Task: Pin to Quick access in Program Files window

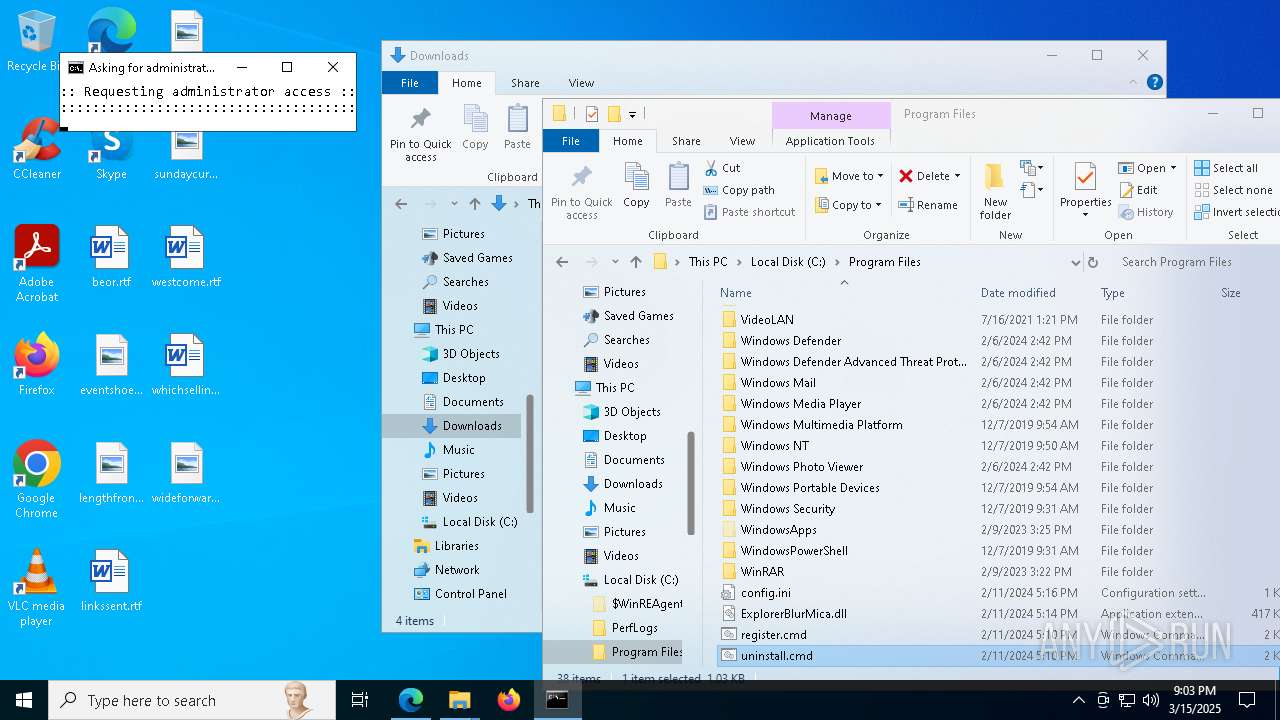Action: (x=581, y=192)
